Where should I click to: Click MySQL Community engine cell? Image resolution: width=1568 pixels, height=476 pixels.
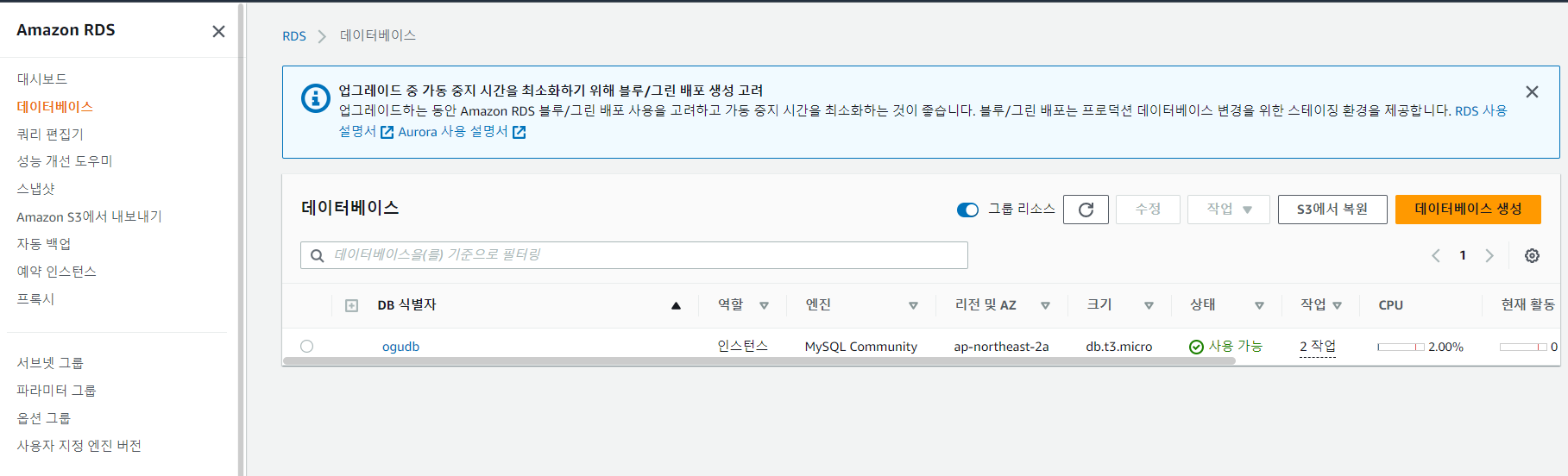[x=861, y=347]
